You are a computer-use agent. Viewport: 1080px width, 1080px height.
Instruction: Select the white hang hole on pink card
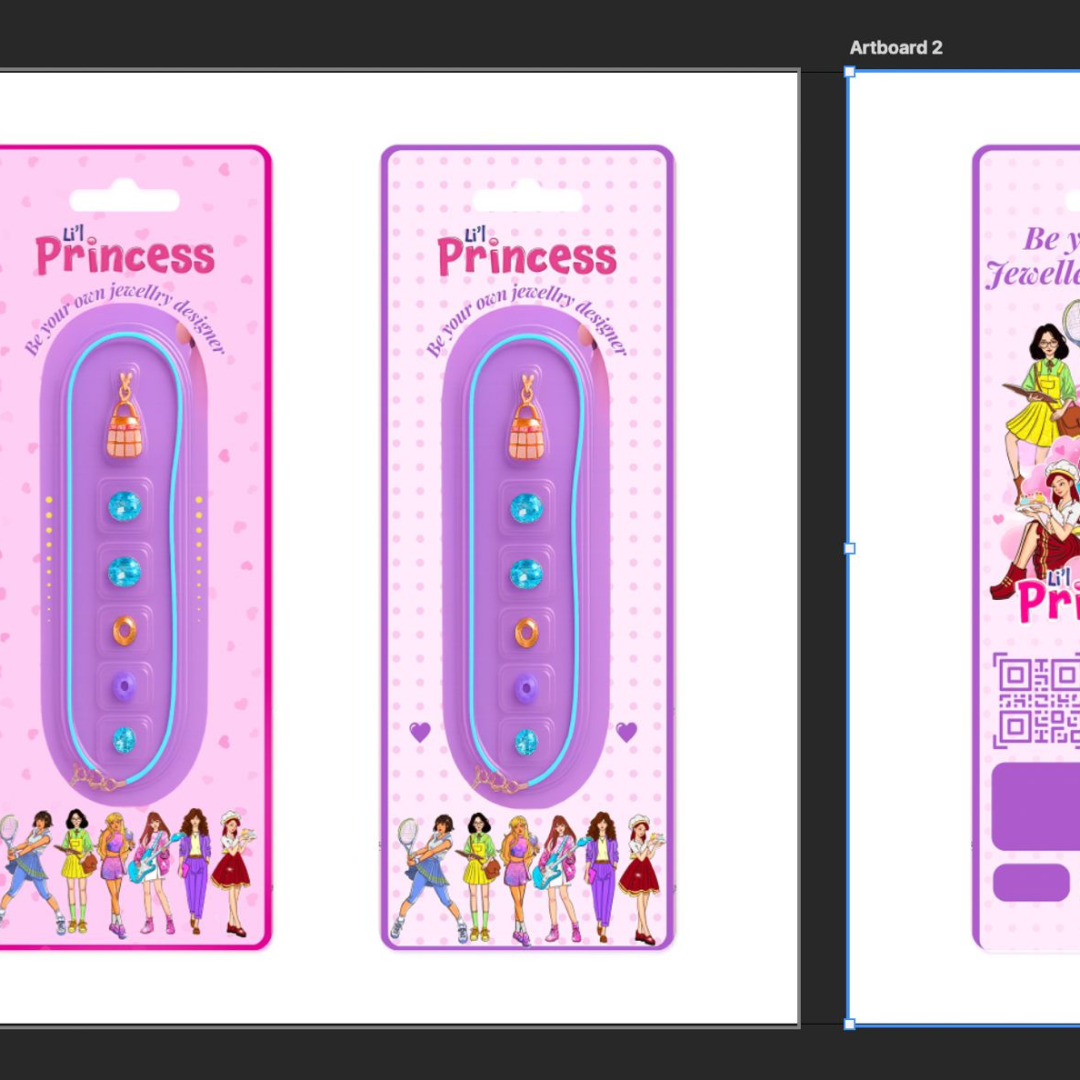click(x=125, y=196)
